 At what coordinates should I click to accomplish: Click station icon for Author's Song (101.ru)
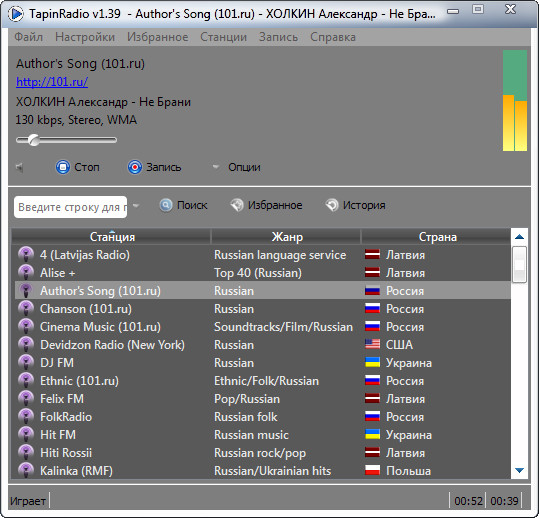26,290
